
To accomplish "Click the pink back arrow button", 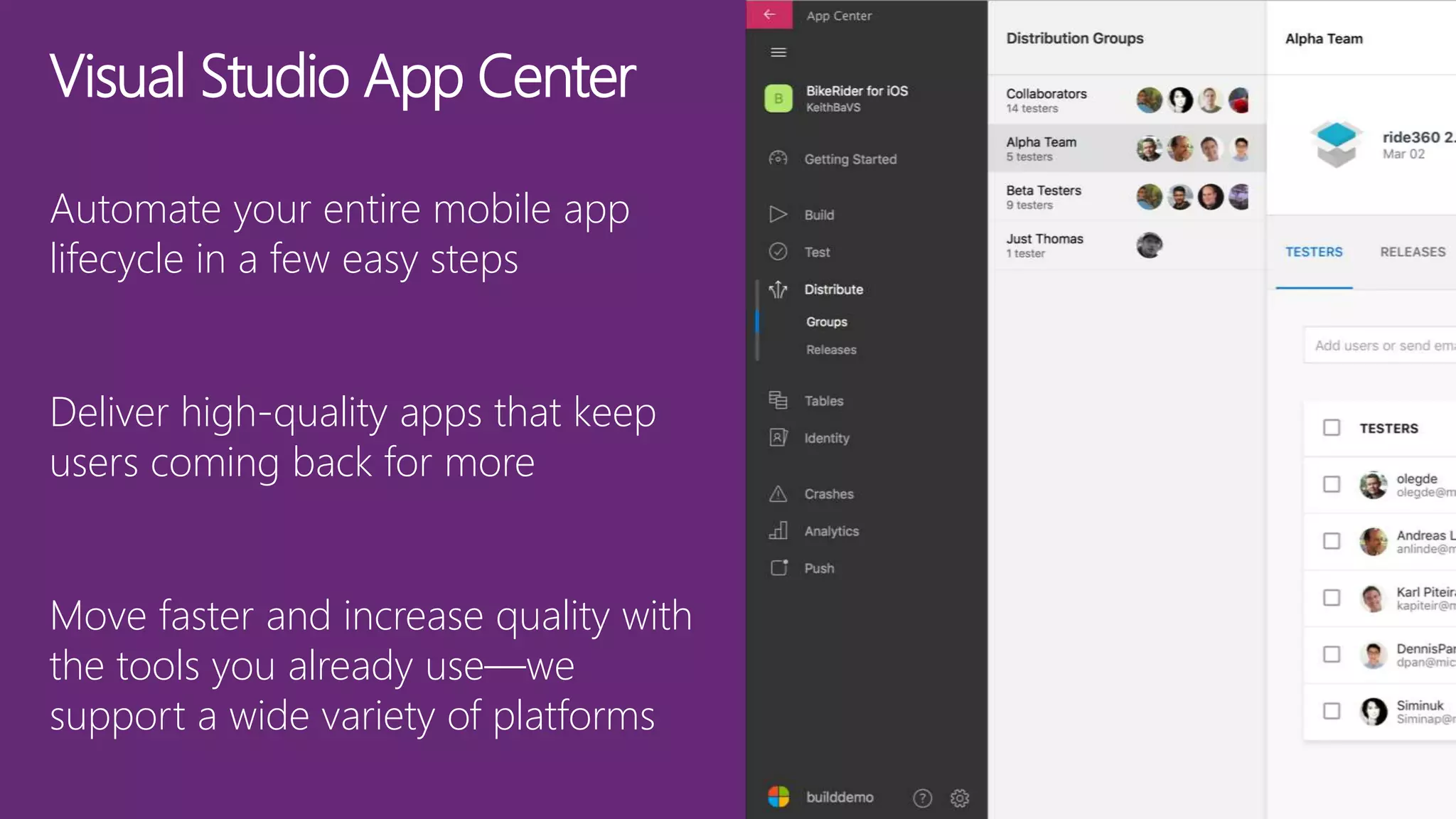I will click(769, 14).
